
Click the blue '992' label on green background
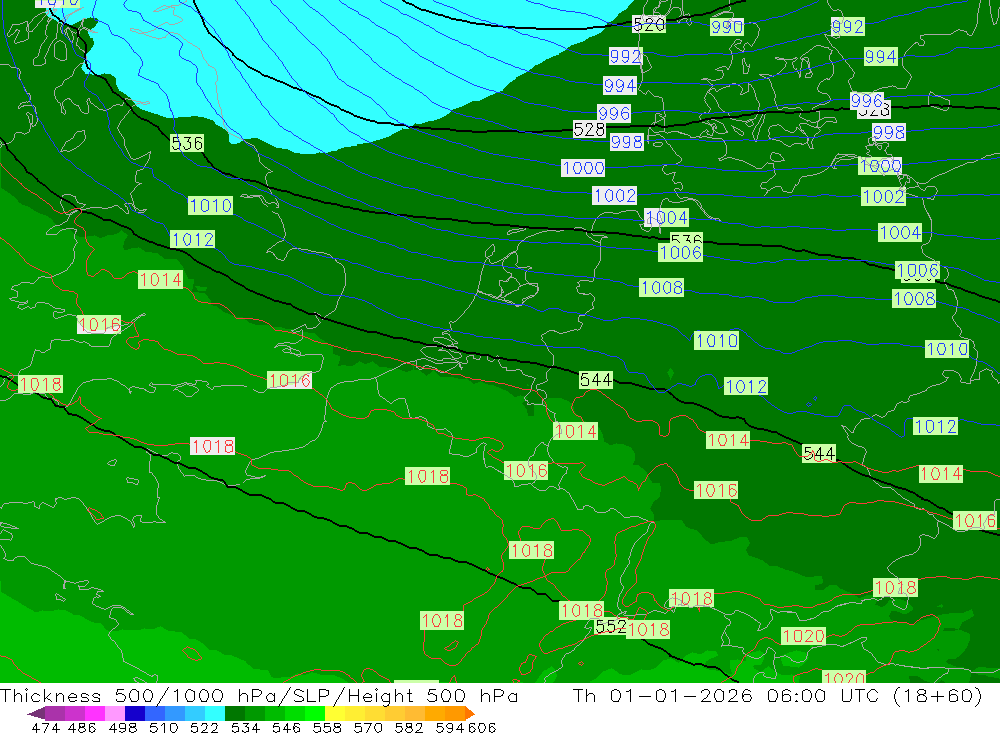(848, 27)
